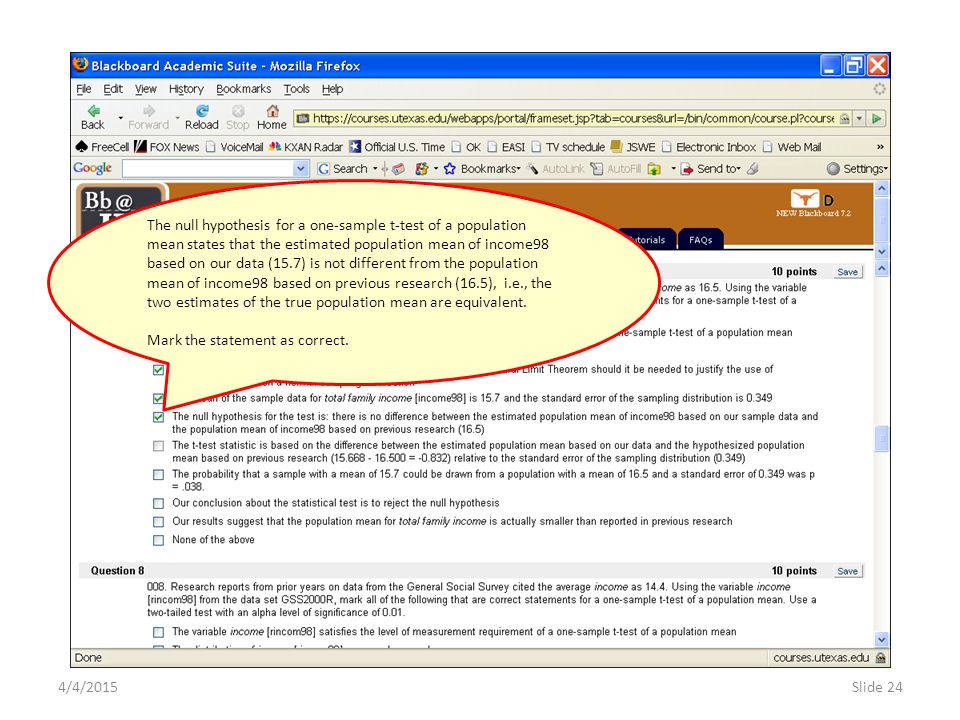Uncheck the null hypothesis statement checkbox
Image resolution: width=960 pixels, height=720 pixels.
159,417
